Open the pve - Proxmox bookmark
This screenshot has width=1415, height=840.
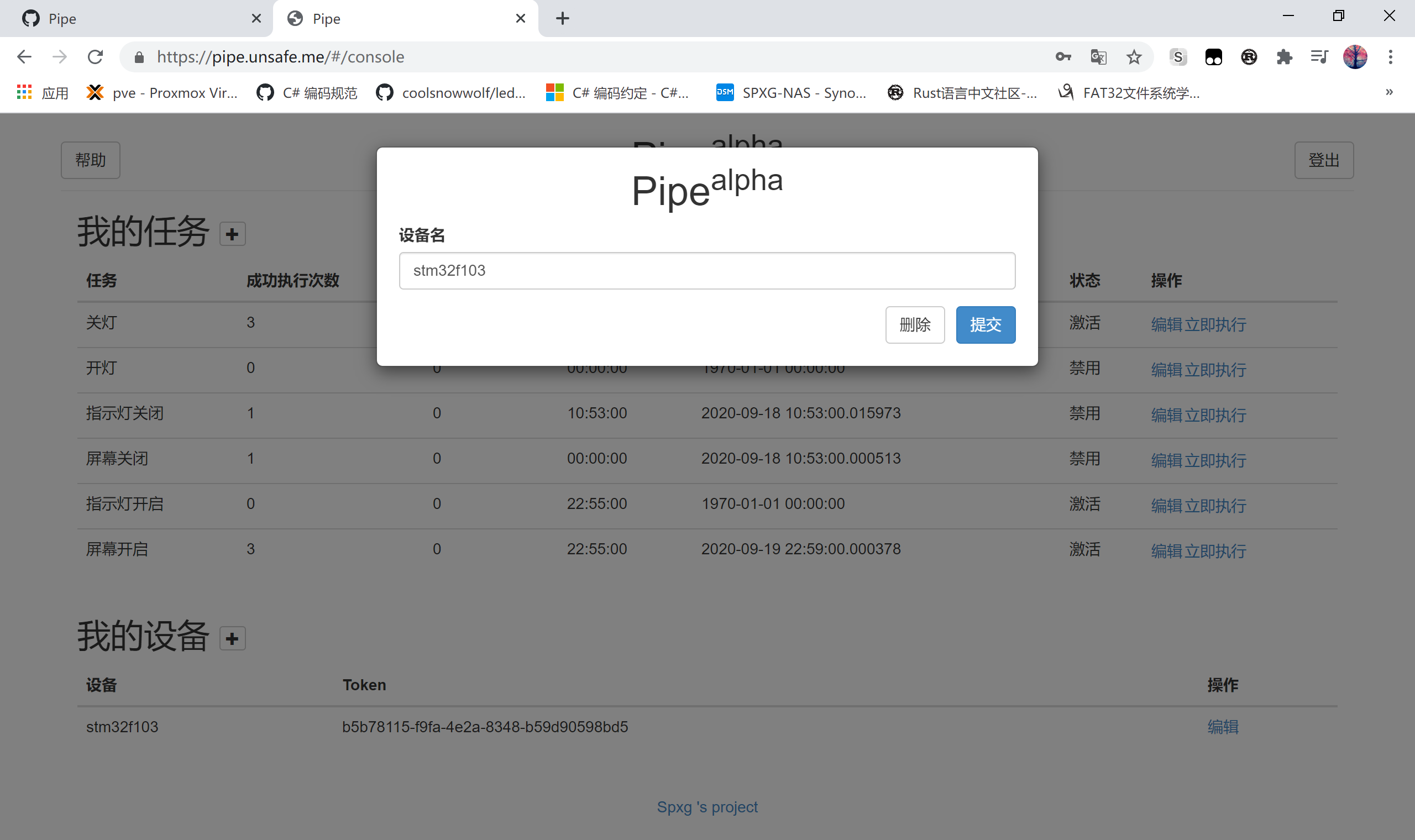pos(163,92)
